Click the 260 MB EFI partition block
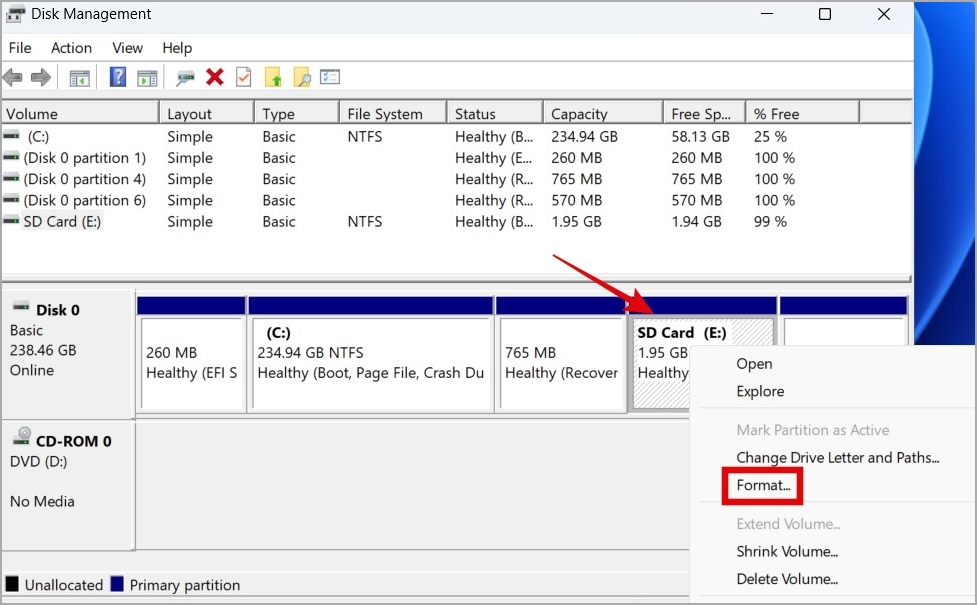Viewport: 977px width, 605px height. (192, 364)
